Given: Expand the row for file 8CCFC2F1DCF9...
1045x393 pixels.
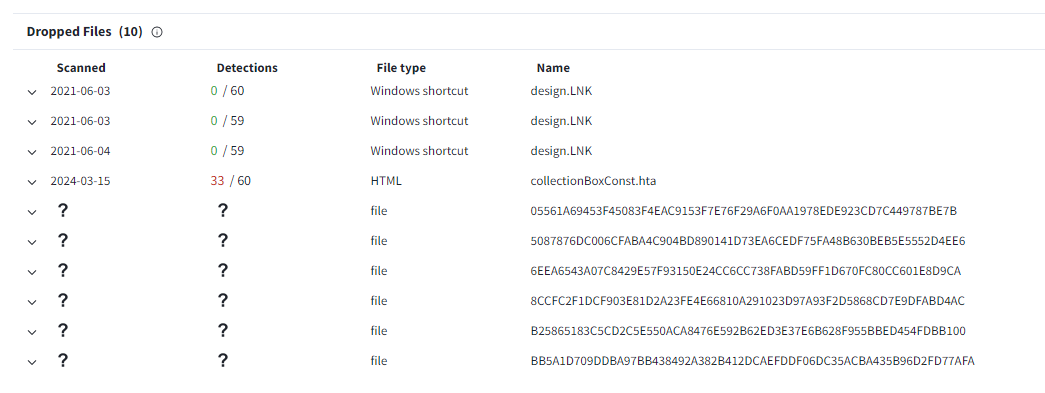Looking at the screenshot, I should (32, 302).
